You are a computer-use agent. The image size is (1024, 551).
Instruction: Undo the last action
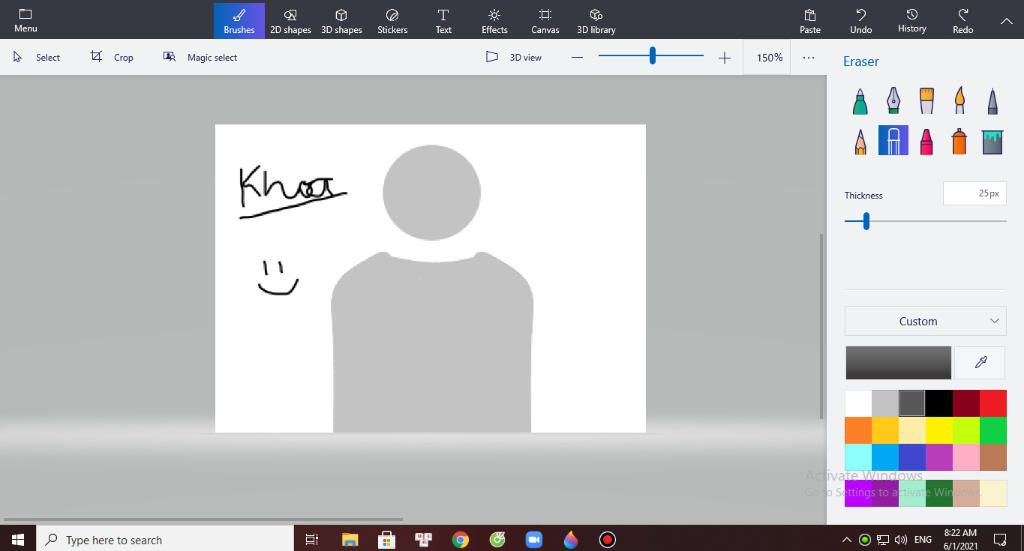point(861,21)
